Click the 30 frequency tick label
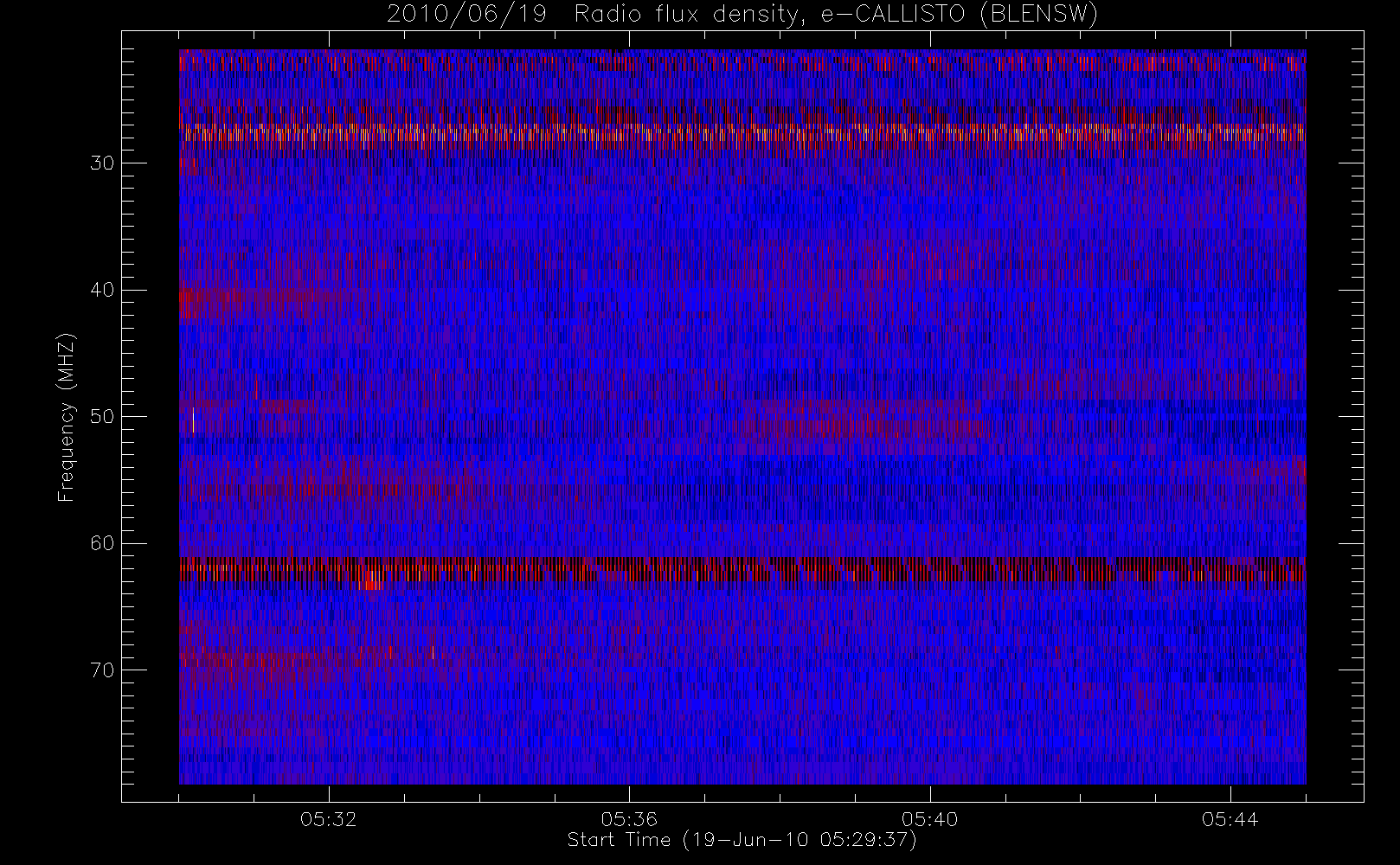This screenshot has height=865, width=1400. point(102,163)
